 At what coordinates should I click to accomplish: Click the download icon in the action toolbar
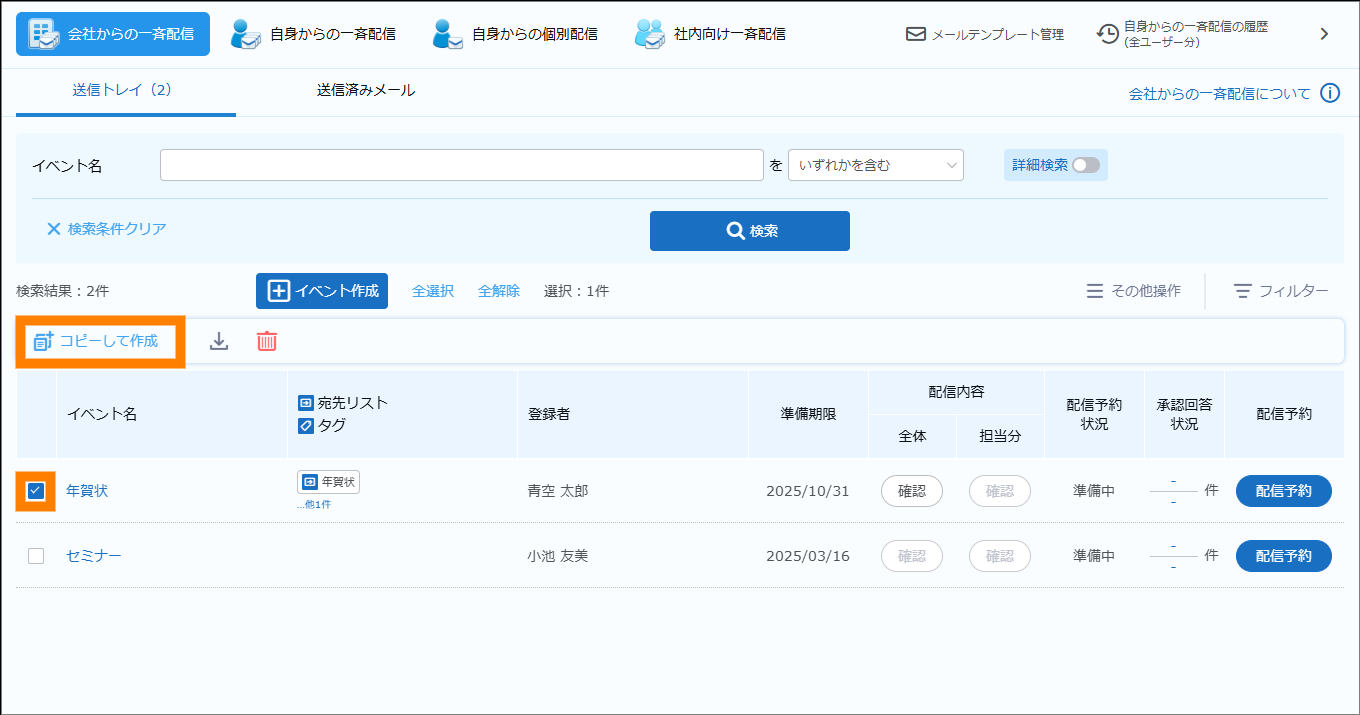click(x=219, y=341)
